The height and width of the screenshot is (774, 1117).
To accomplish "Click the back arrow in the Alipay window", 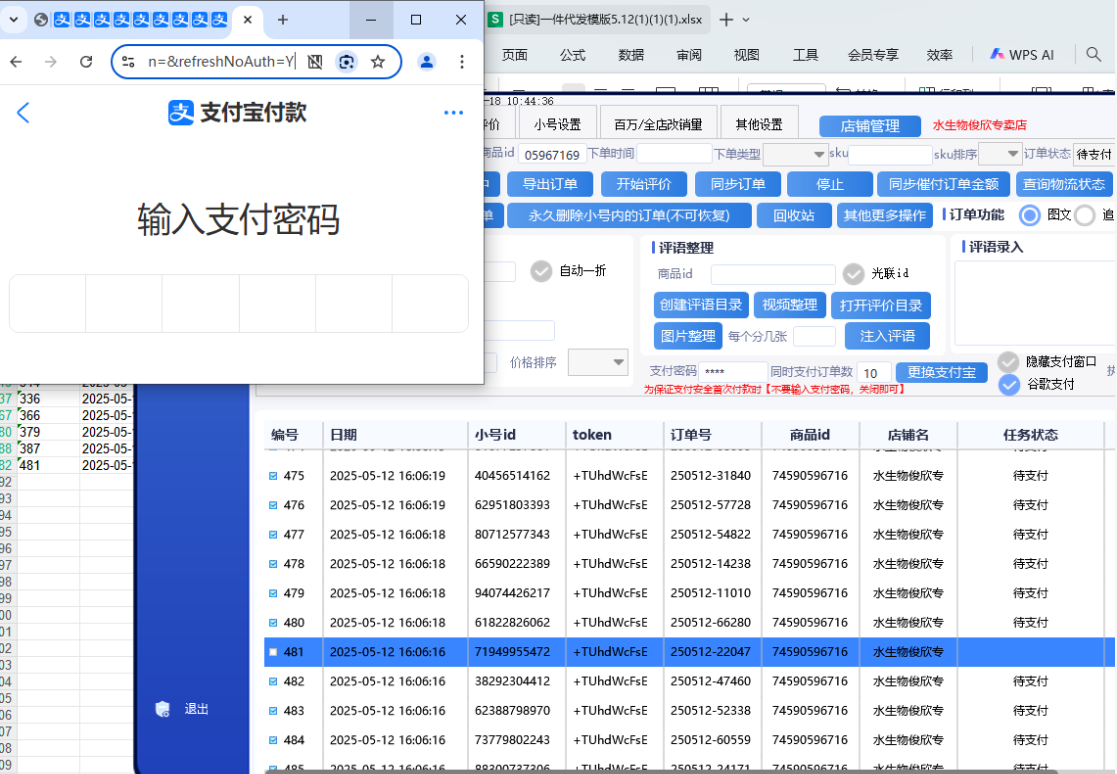I will click(23, 112).
